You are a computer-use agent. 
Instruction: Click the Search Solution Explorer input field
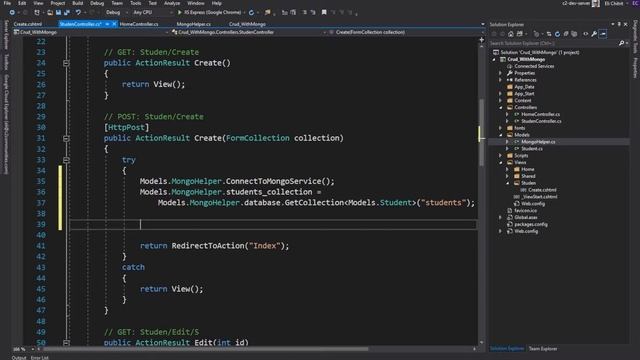553,43
